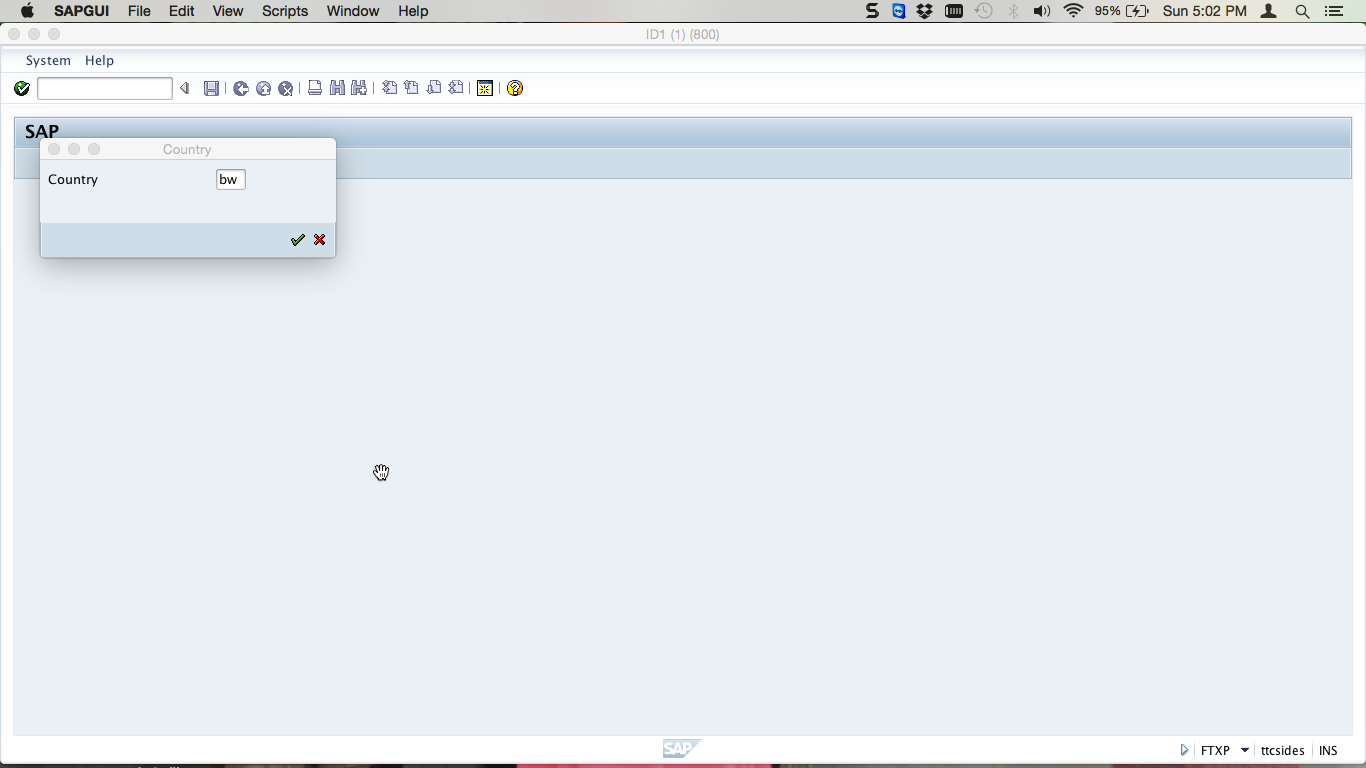1366x768 pixels.
Task: Click the FTXP transaction text in status bar
Action: (1215, 750)
